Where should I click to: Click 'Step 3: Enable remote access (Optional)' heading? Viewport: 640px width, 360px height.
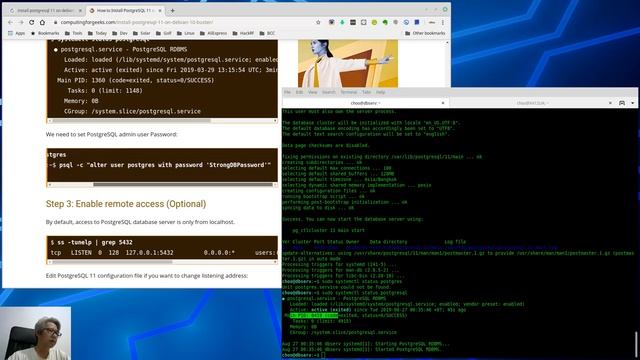(126, 204)
